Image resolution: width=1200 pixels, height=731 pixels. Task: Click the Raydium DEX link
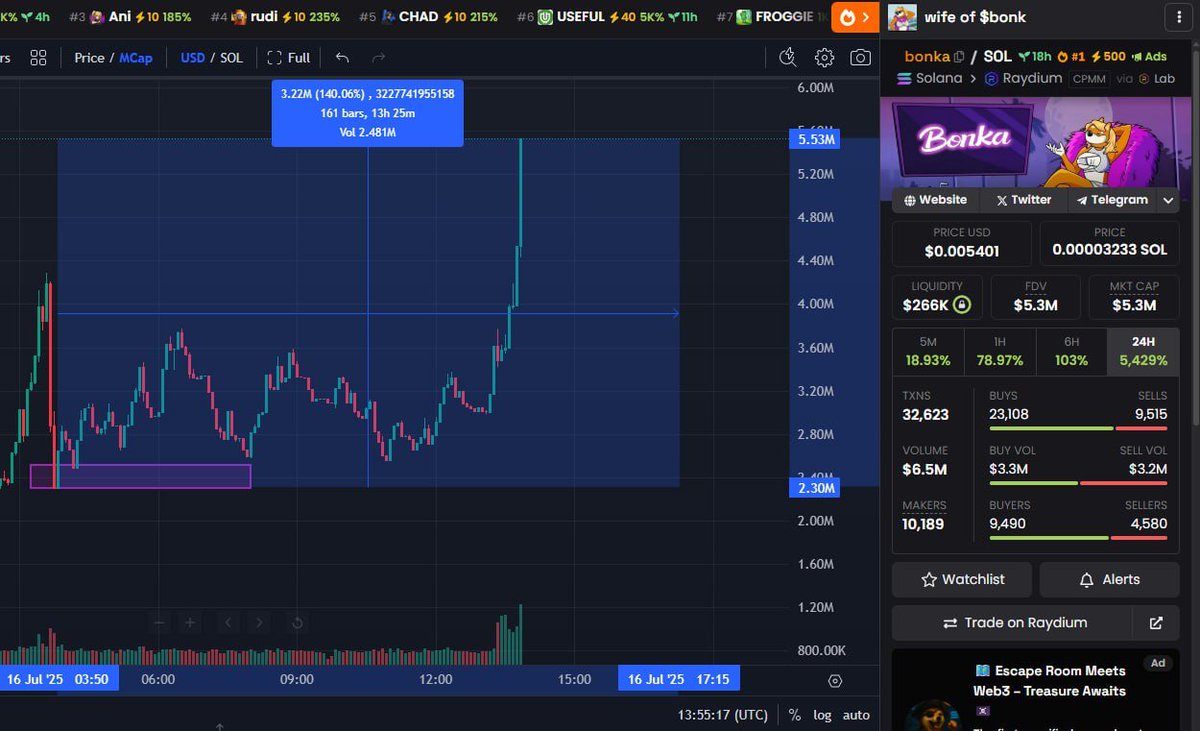click(1024, 78)
